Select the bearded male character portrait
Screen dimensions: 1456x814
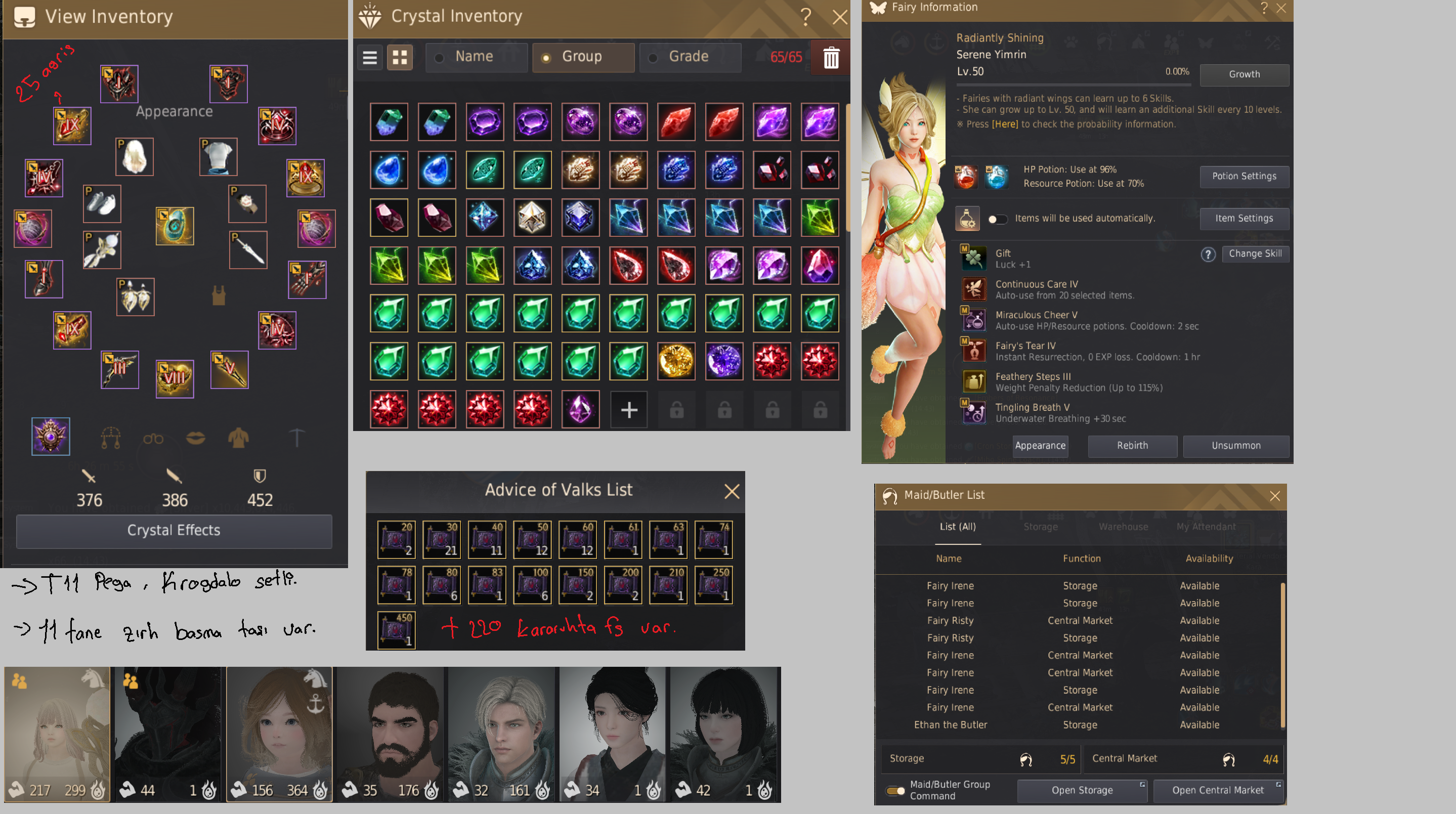tap(391, 734)
